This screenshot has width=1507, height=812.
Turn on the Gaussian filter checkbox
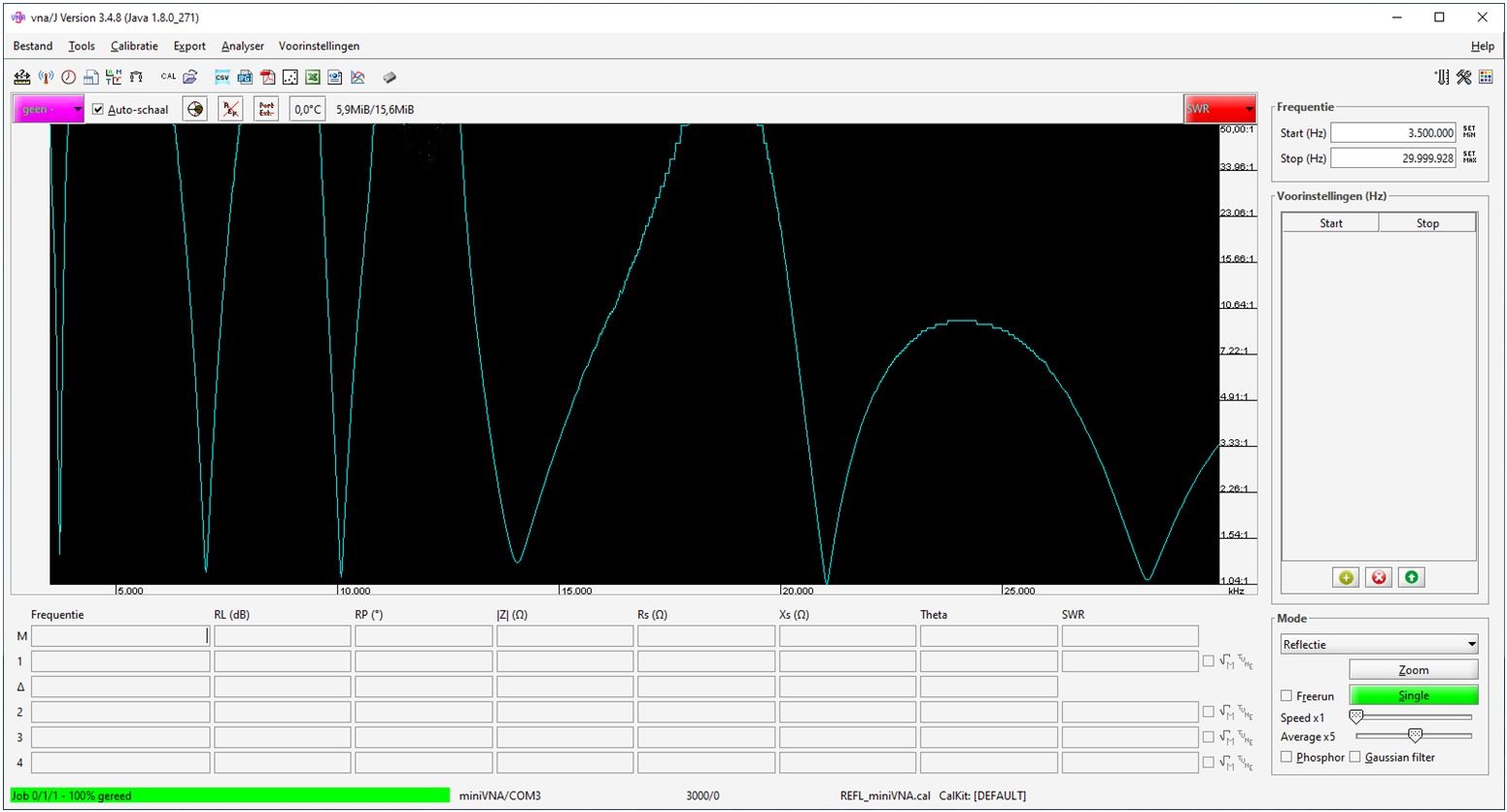[1355, 758]
